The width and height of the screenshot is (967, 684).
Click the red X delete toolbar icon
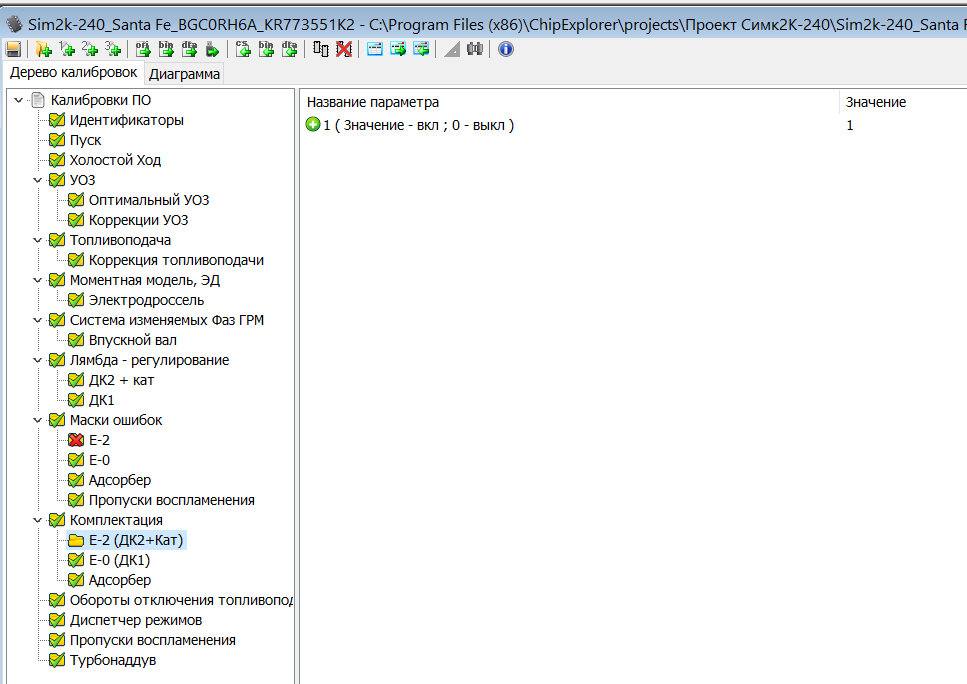click(x=344, y=49)
